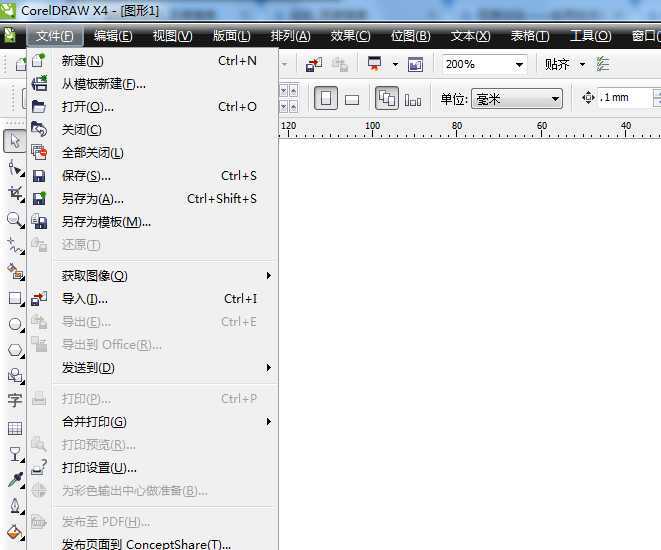Expand the 发送到(D) submenu

tap(165, 368)
